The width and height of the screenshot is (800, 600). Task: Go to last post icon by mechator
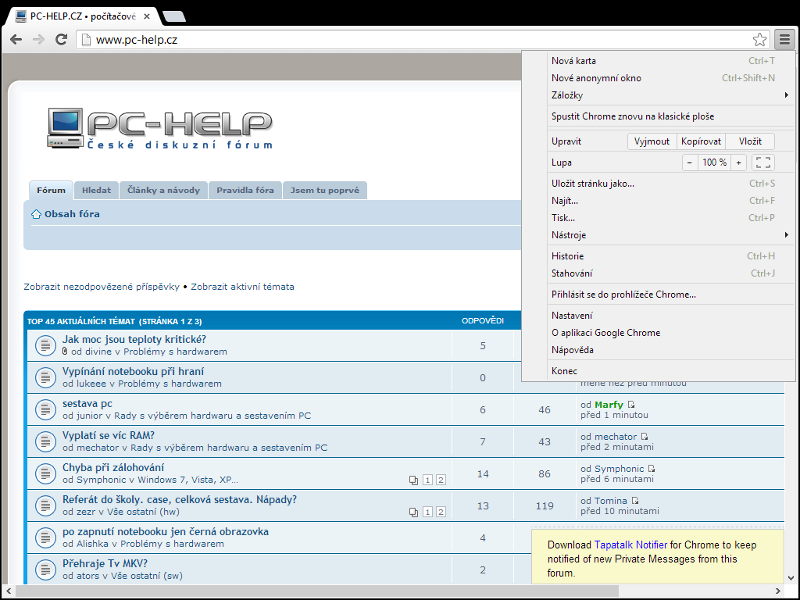coord(644,437)
